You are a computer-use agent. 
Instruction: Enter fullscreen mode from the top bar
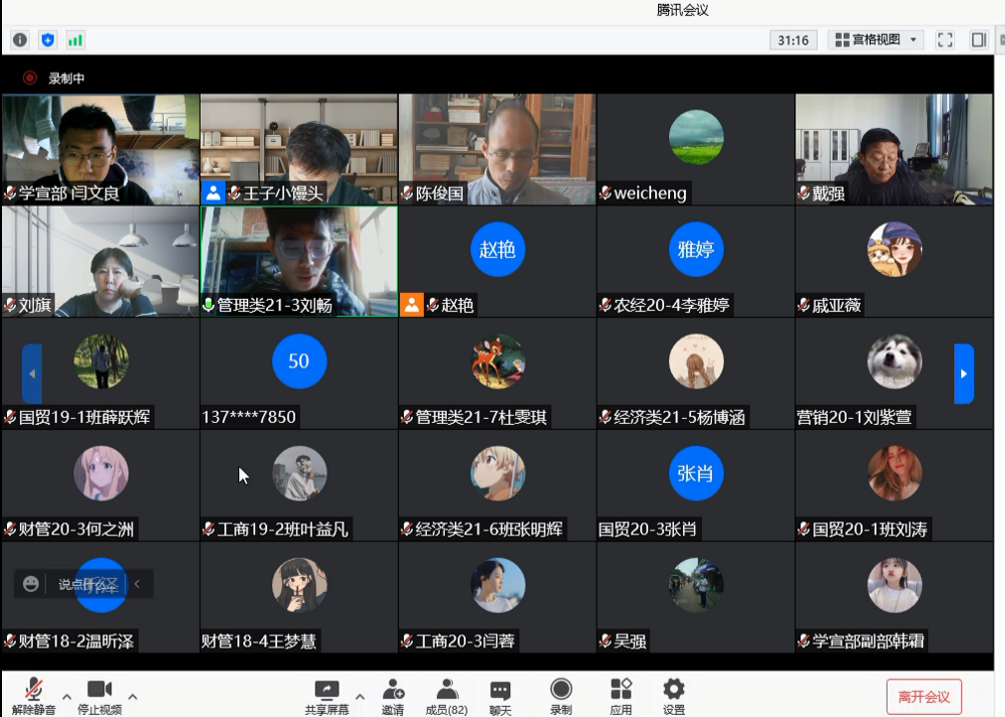(945, 40)
